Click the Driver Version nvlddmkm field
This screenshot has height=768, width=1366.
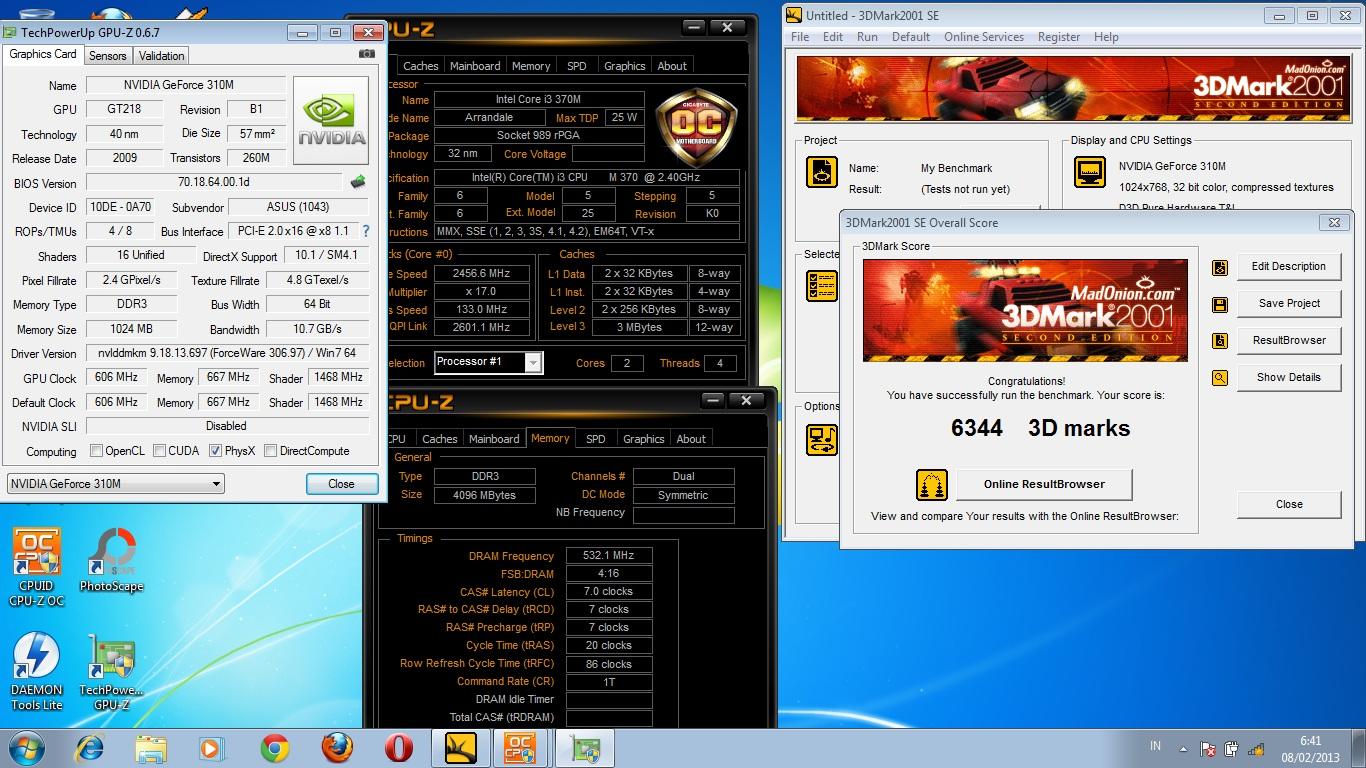227,353
